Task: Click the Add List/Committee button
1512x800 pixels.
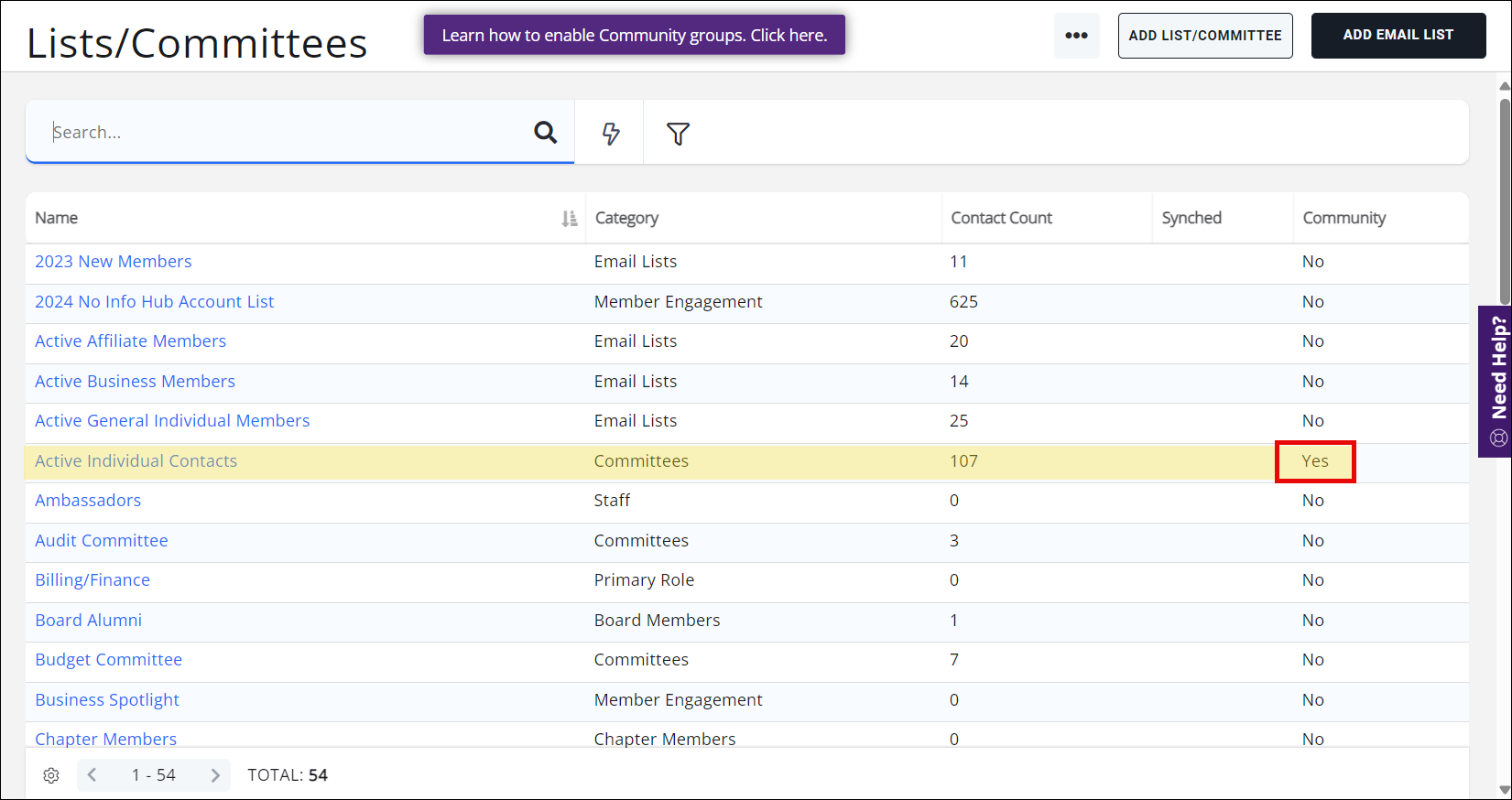Action: coord(1204,36)
